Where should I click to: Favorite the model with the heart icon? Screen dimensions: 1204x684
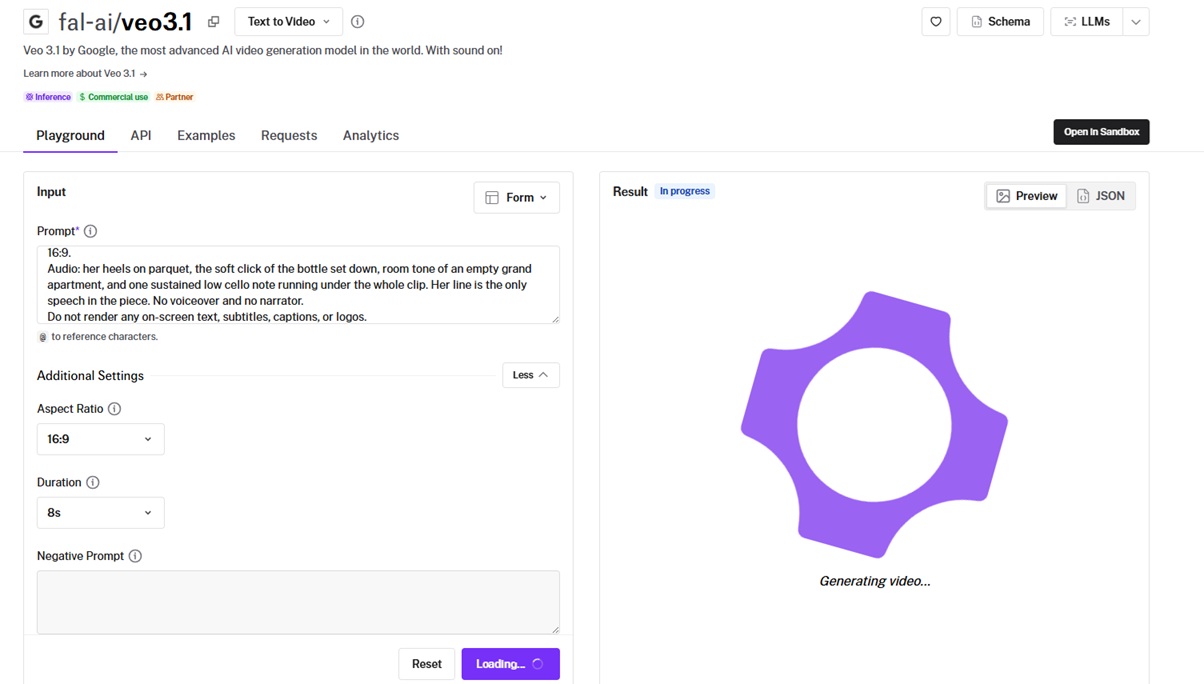tap(936, 22)
